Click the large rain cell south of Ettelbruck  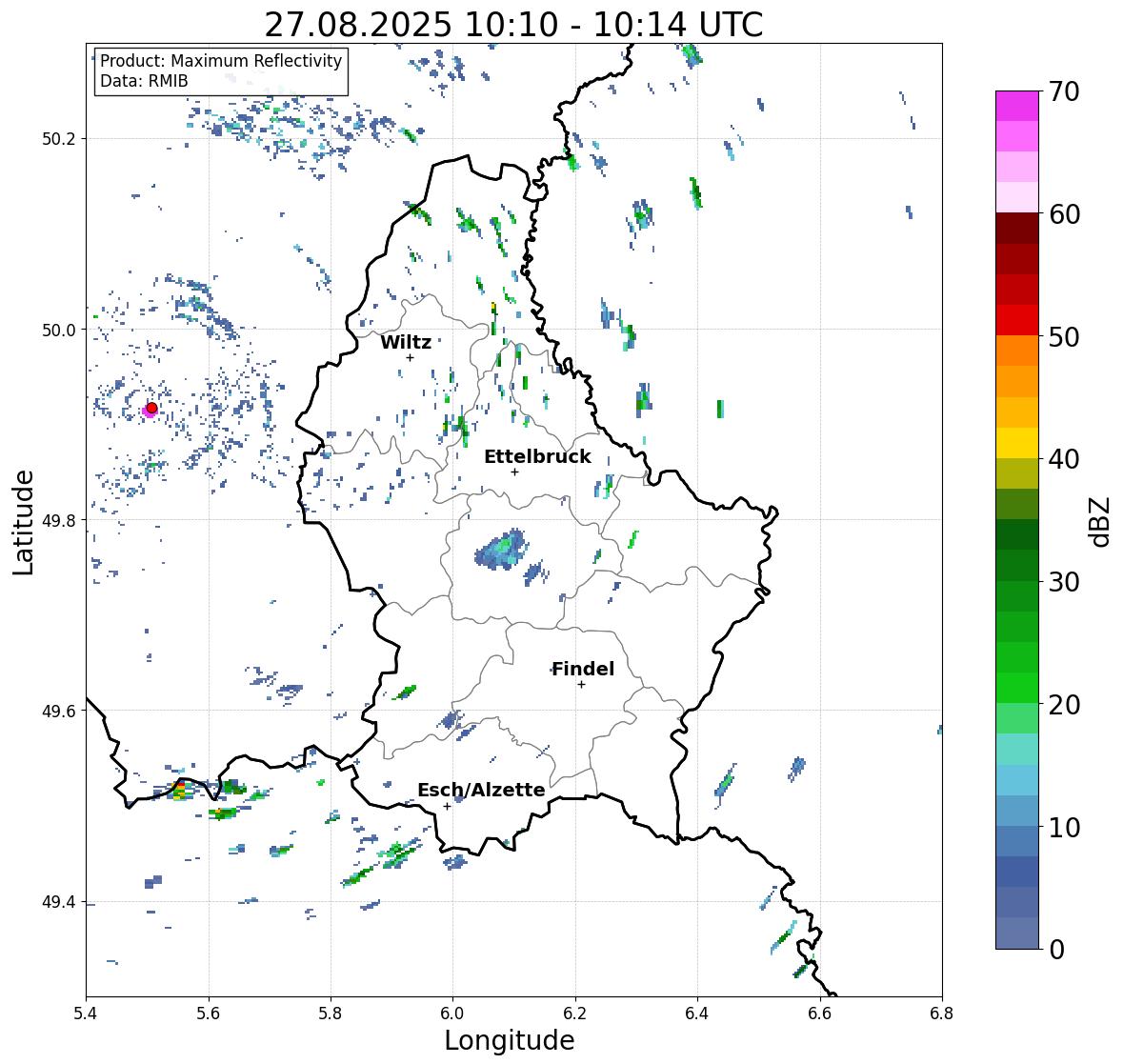[502, 550]
